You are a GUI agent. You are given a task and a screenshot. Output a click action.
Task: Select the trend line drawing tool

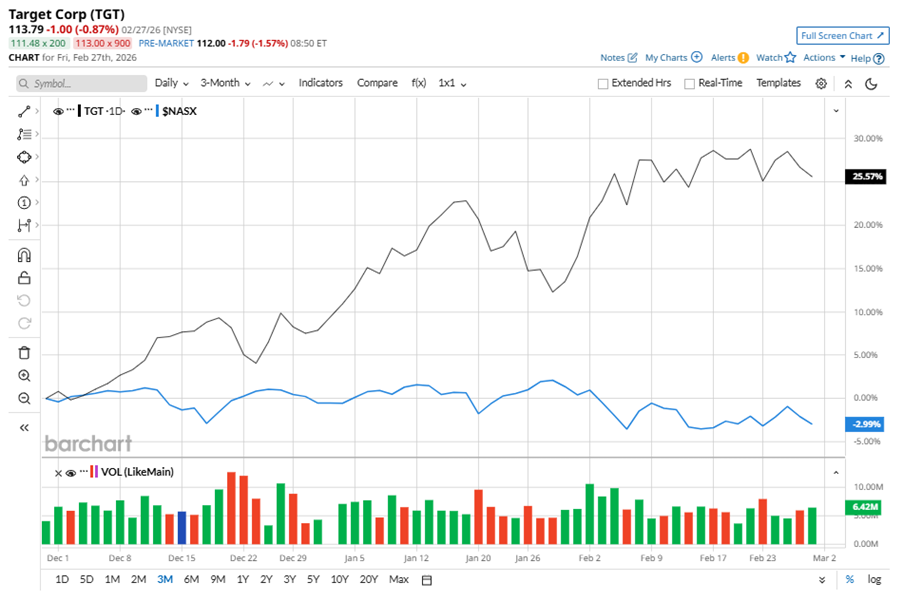coord(24,111)
